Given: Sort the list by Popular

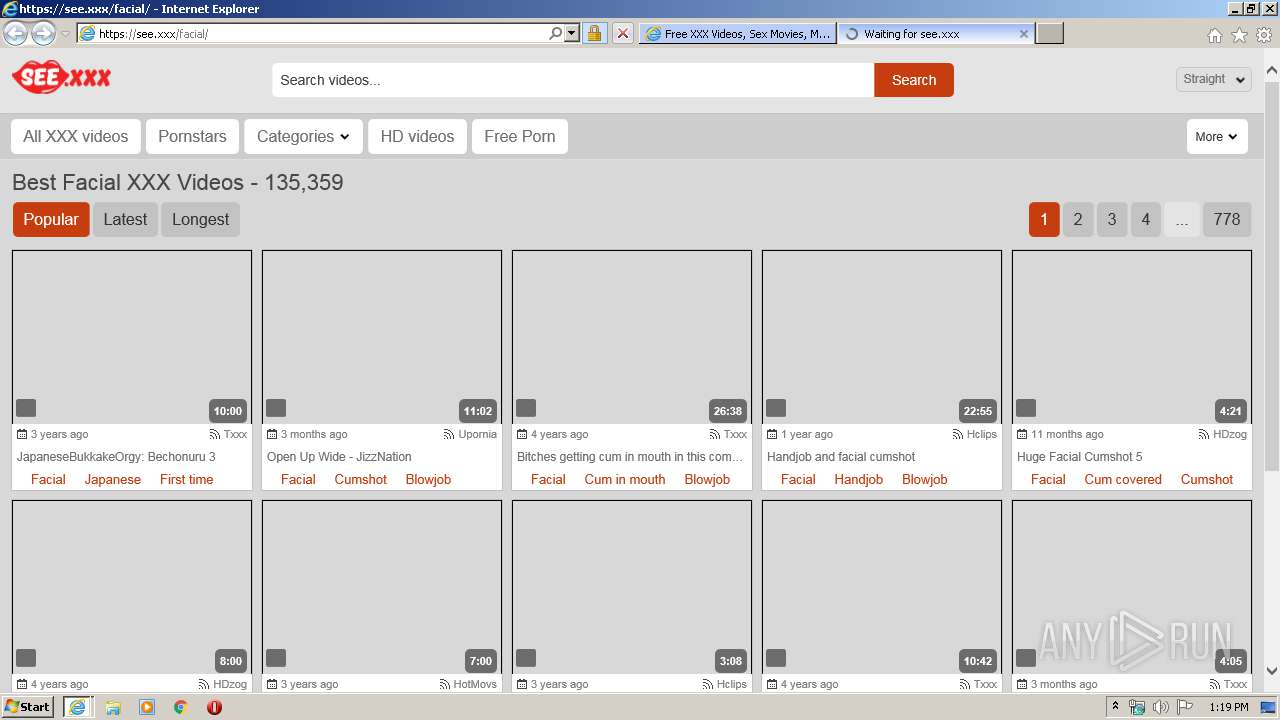Looking at the screenshot, I should tap(51, 219).
